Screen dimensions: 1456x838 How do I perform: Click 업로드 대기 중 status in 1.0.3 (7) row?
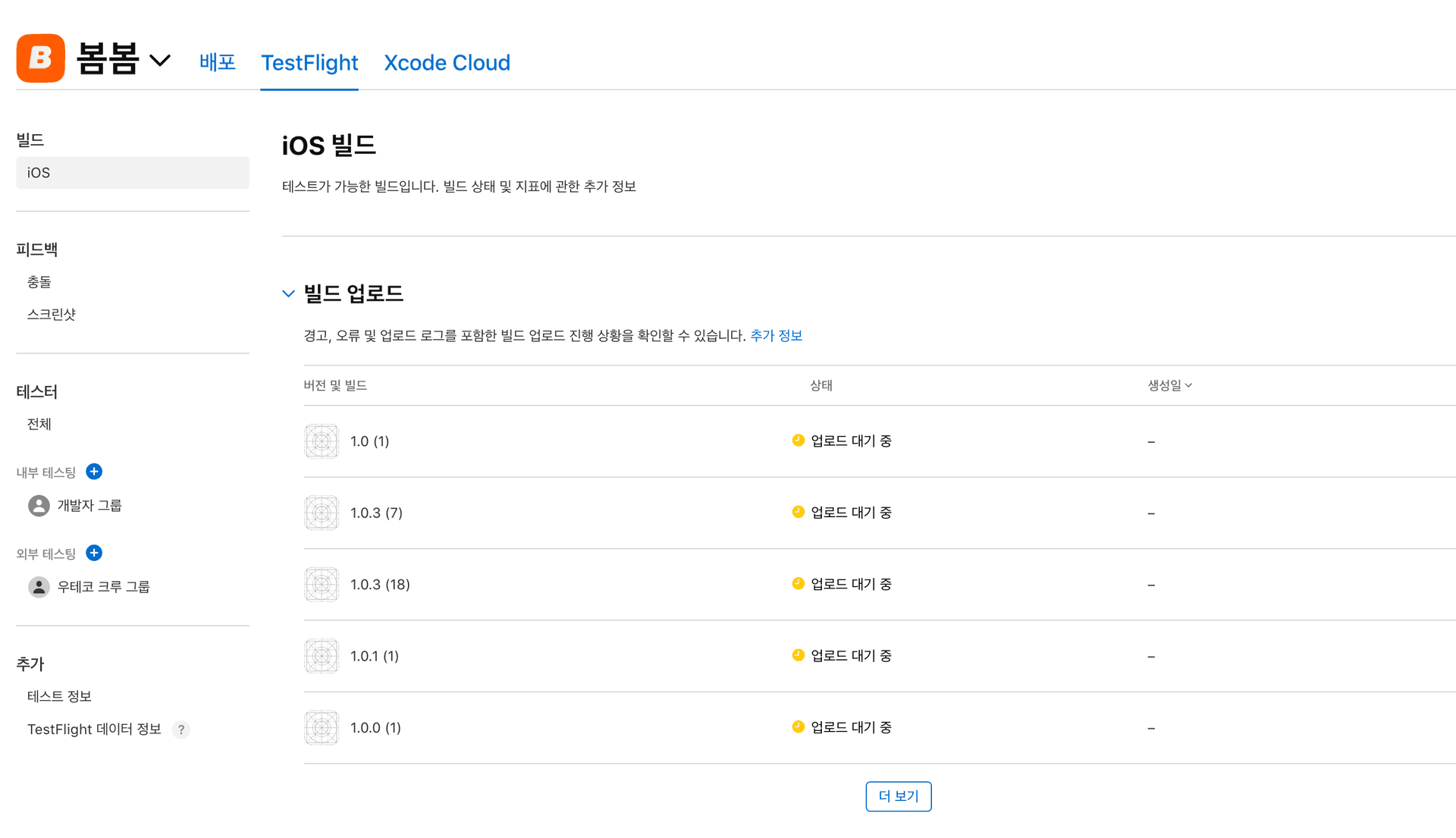click(851, 513)
